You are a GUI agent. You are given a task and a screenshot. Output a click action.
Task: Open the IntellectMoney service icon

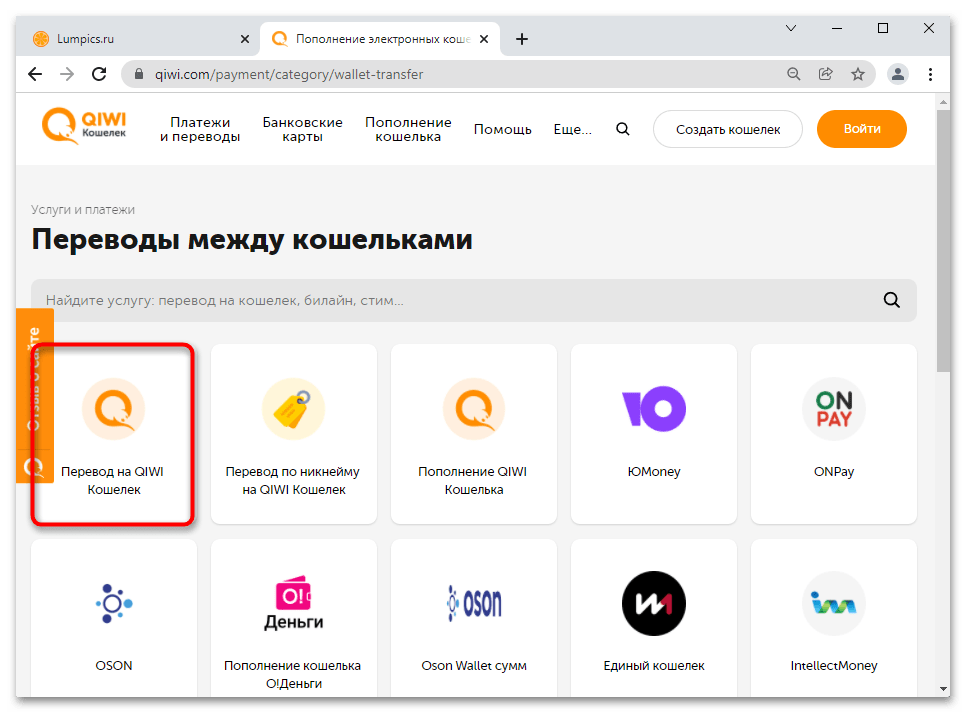[x=833, y=603]
